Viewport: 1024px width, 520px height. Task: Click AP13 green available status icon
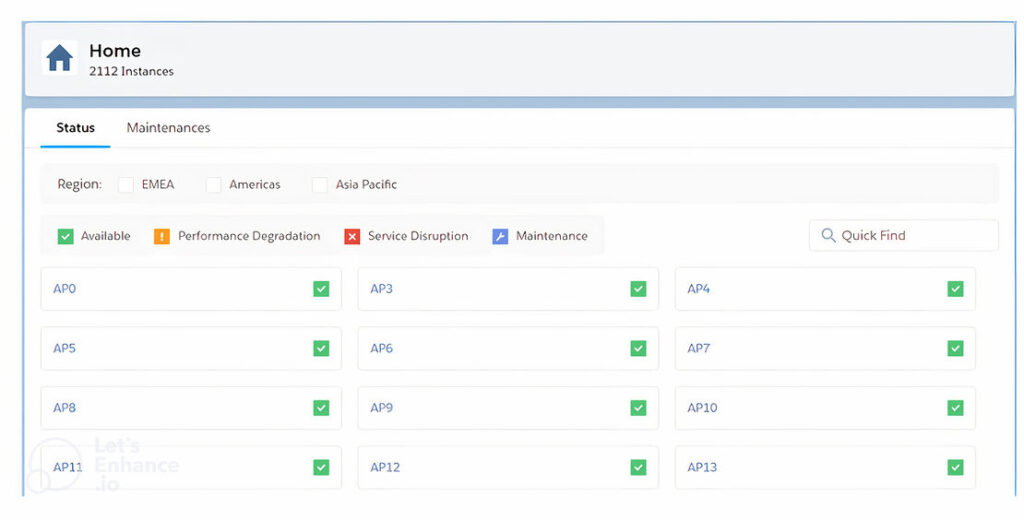955,467
